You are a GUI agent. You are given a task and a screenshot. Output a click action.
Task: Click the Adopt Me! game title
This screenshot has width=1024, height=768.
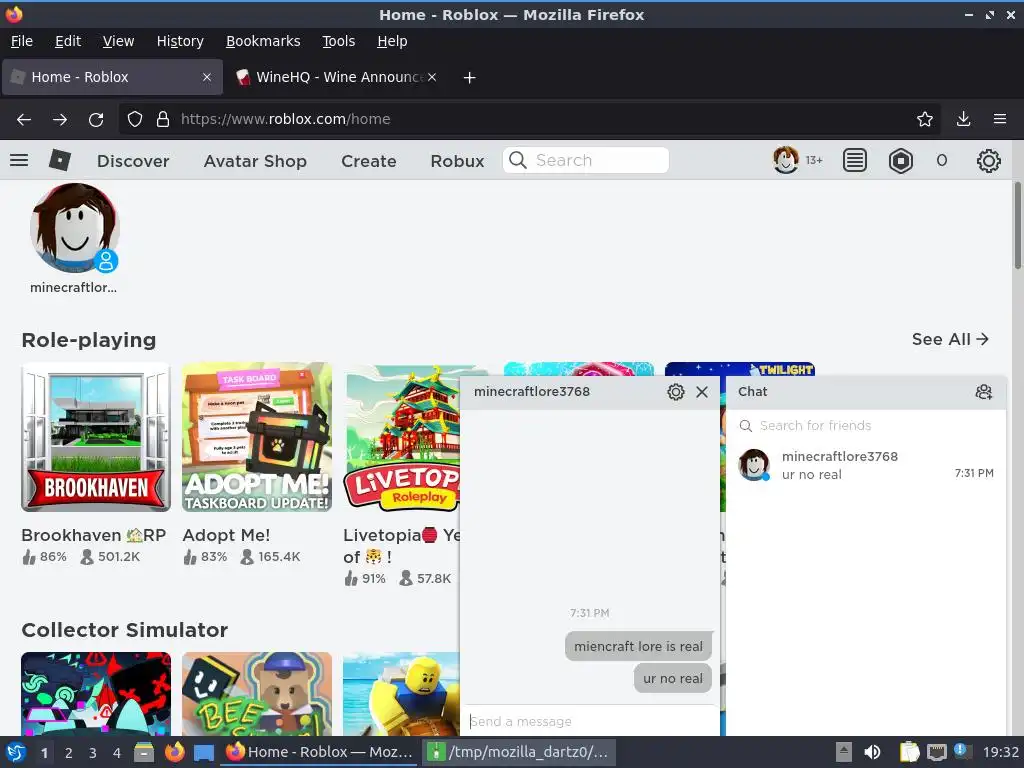226,535
